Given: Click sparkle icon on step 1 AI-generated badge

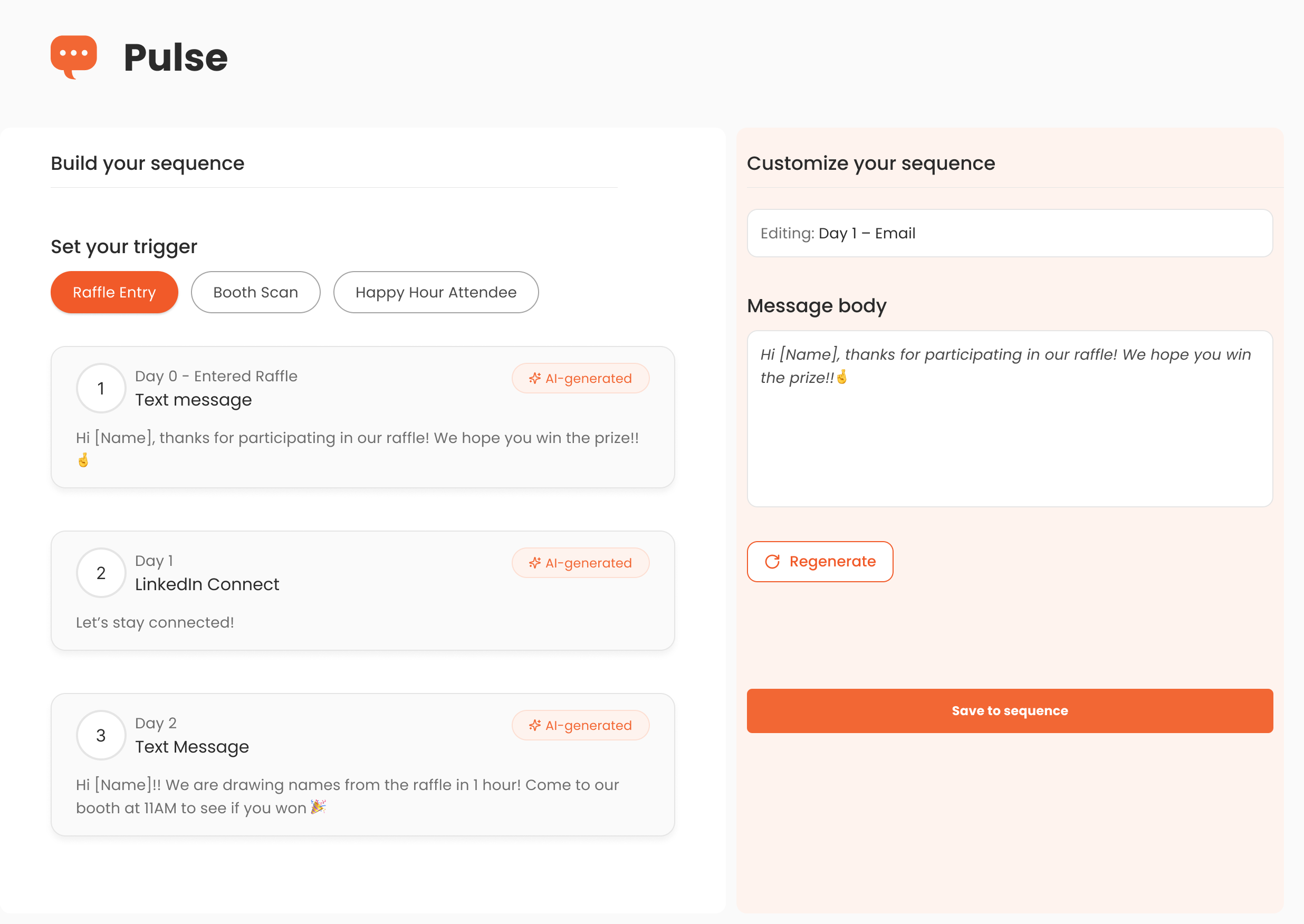Looking at the screenshot, I should point(534,378).
